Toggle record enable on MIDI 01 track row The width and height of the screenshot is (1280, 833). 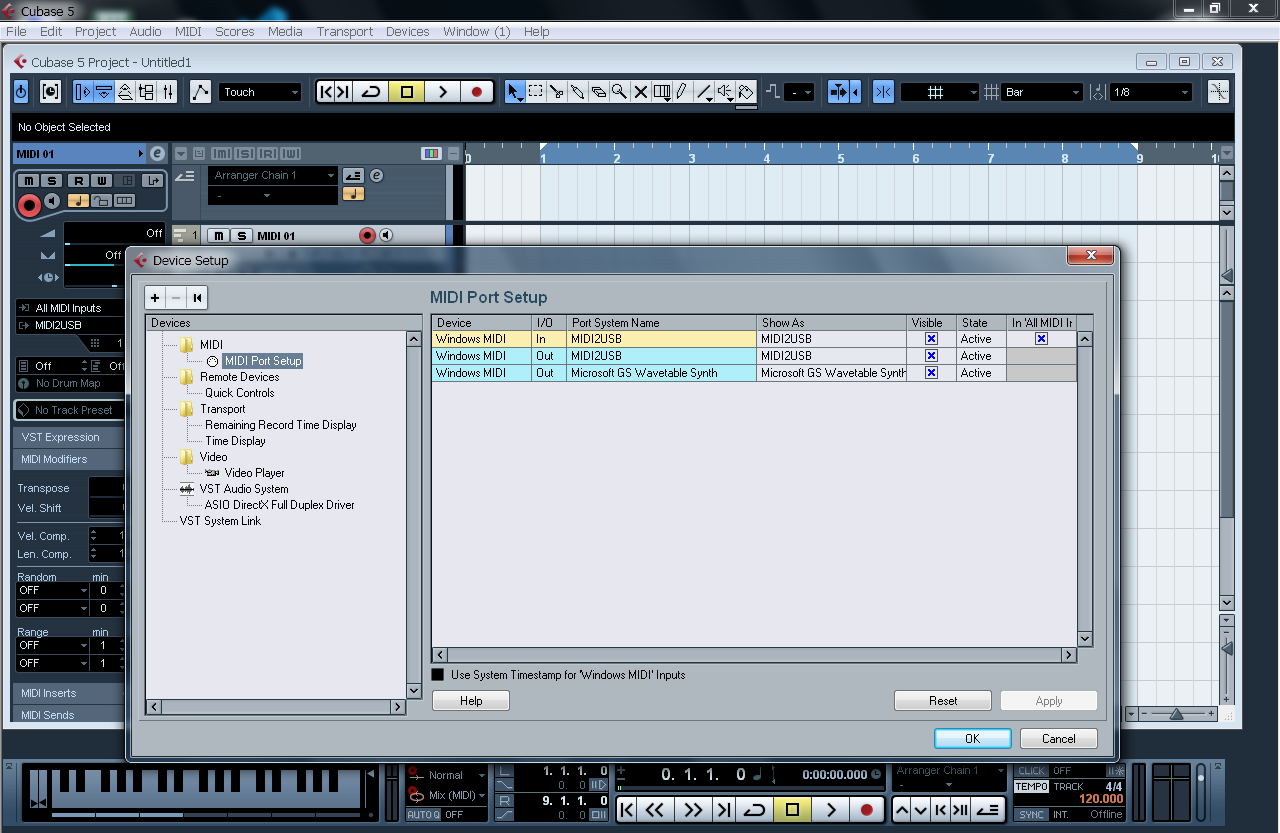(367, 236)
